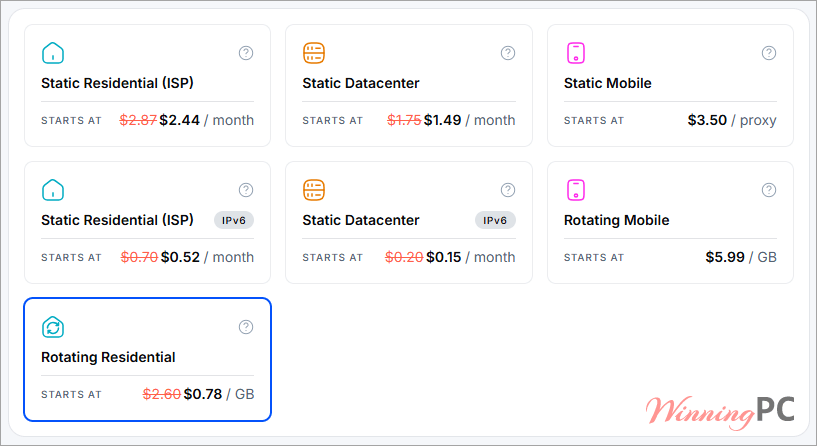Open help icon on the Rotating Residential card

(246, 327)
